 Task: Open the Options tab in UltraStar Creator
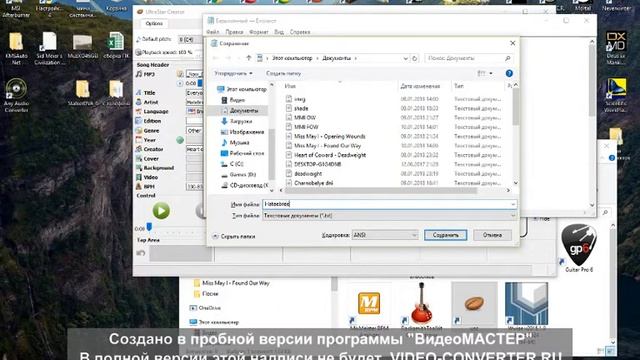point(154,24)
